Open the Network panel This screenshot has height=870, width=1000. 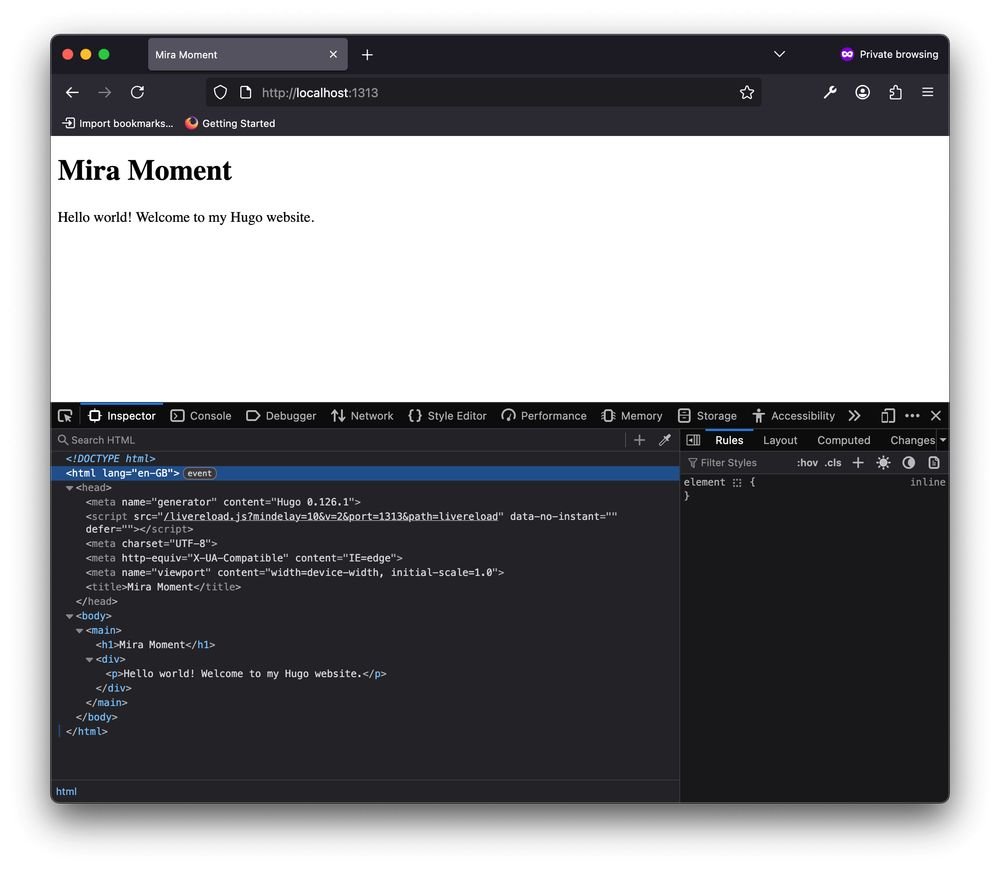point(362,416)
